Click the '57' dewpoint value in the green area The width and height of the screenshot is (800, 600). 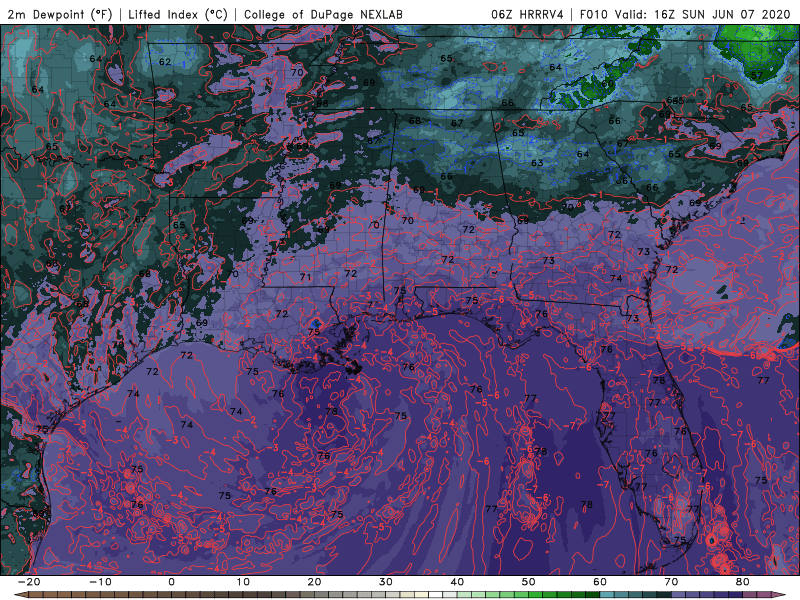757,76
